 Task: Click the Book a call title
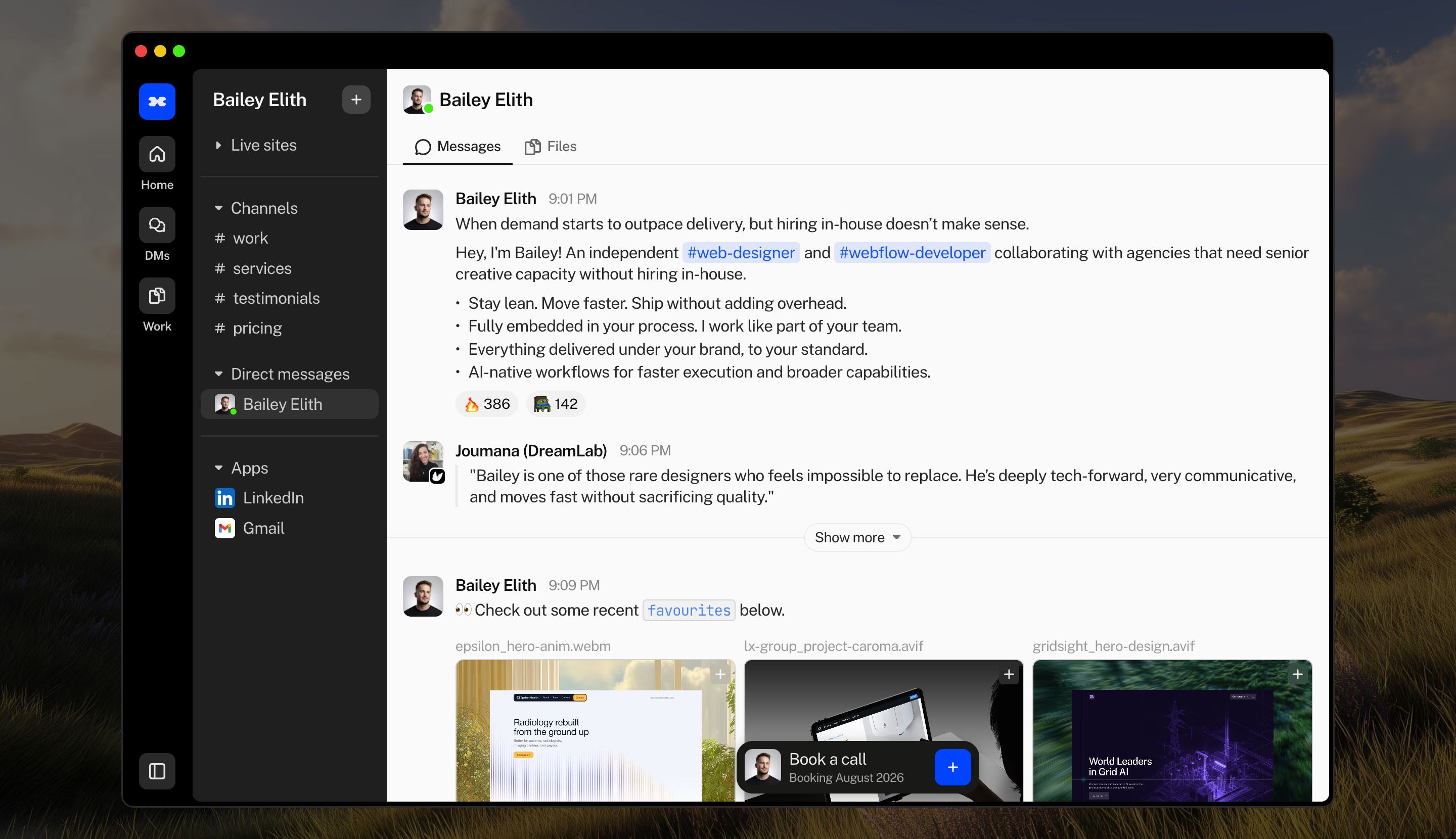[828, 759]
